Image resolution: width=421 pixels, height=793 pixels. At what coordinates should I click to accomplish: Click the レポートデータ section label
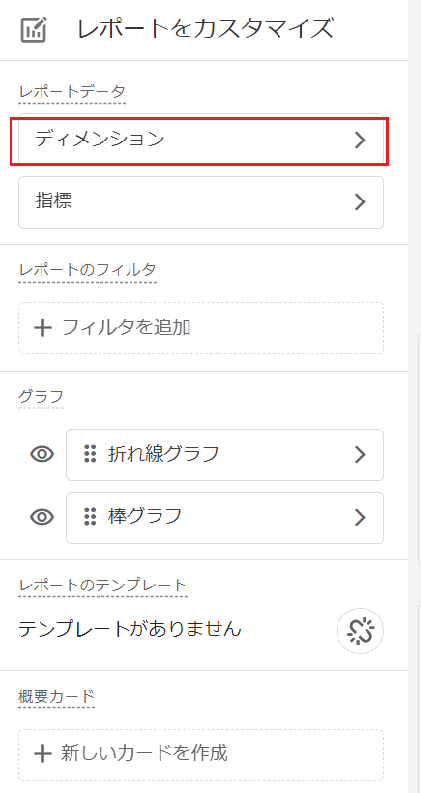72,92
